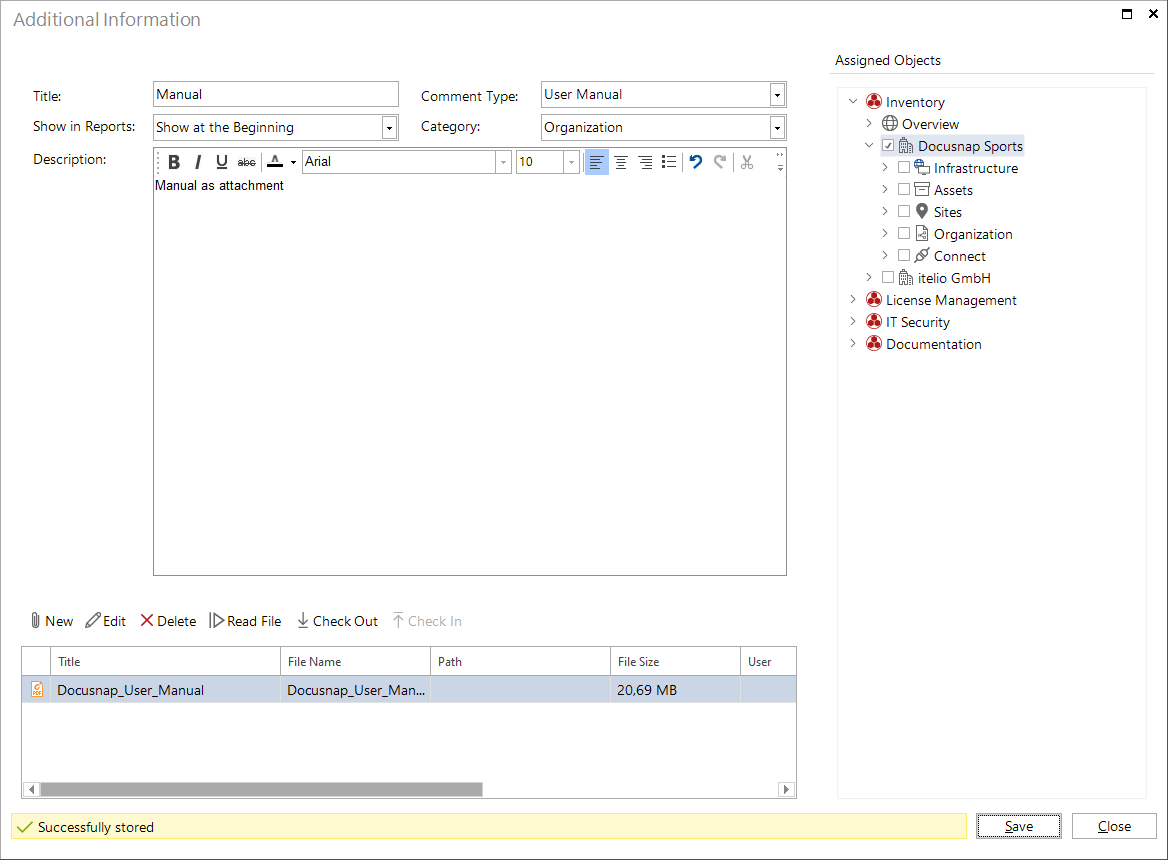Click the Infrastructure node icon
1168x860 pixels.
[x=921, y=168]
